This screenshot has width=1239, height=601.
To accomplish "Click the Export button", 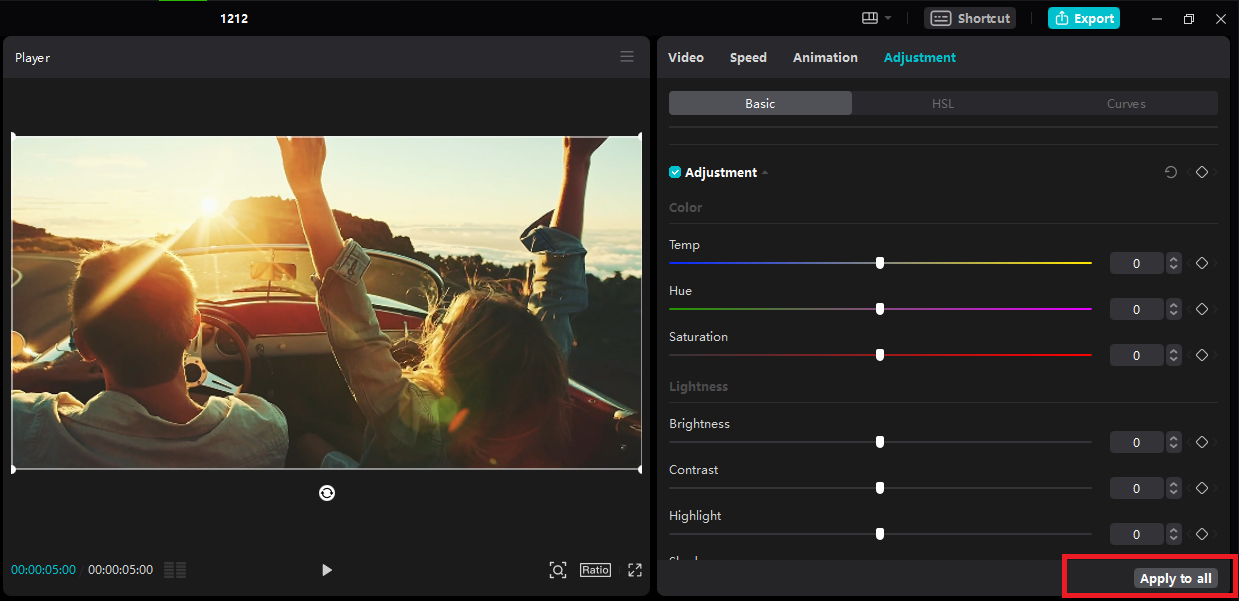I will [x=1083, y=18].
